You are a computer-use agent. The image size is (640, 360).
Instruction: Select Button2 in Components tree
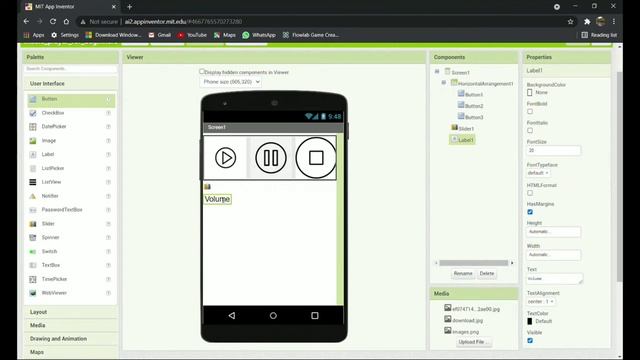(470, 106)
